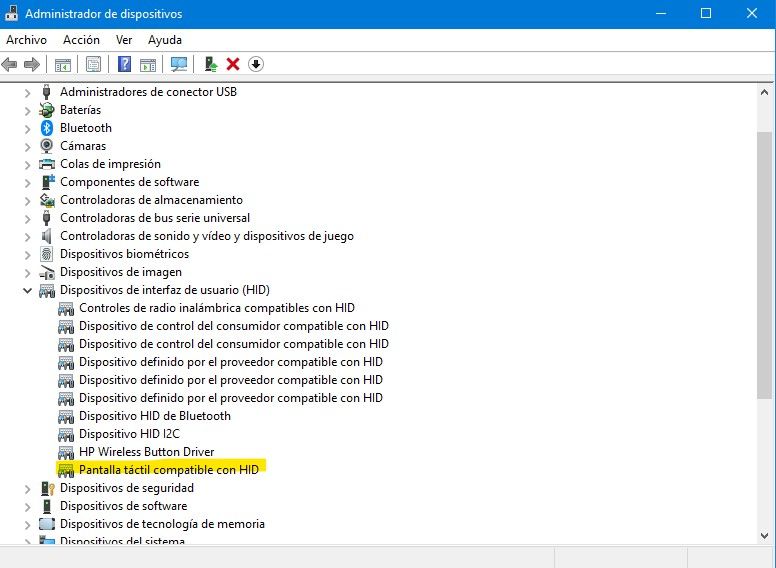The image size is (776, 568).
Task: Expand the Bluetooth category
Action: (x=28, y=128)
